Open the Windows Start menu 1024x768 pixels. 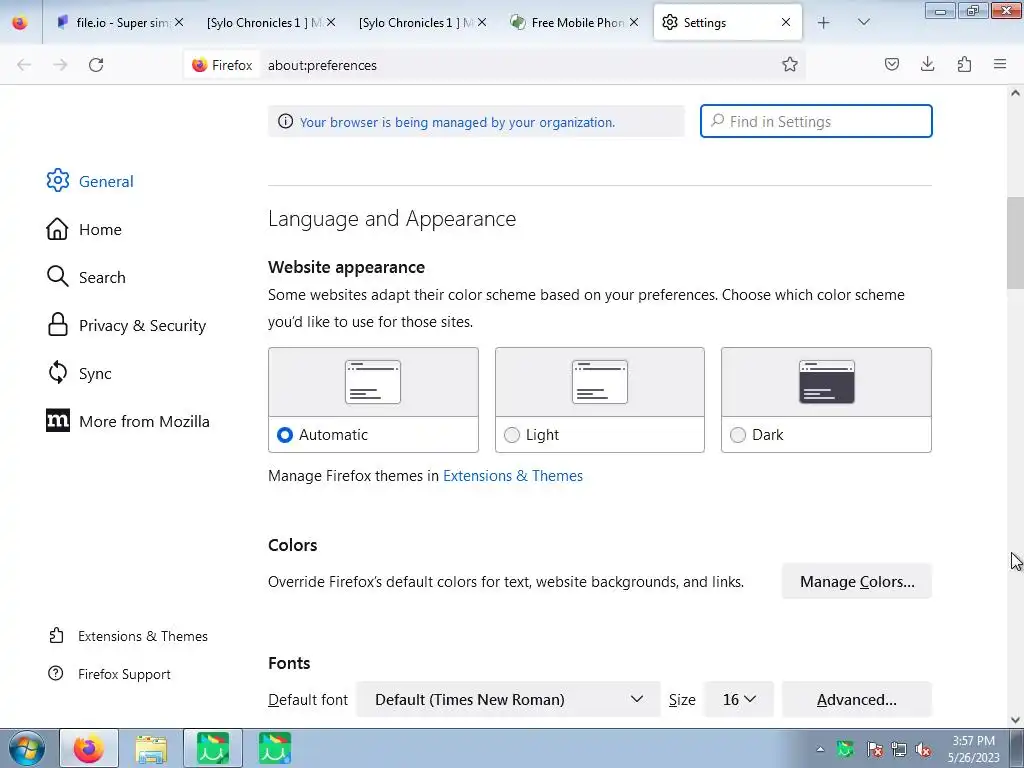[27, 748]
